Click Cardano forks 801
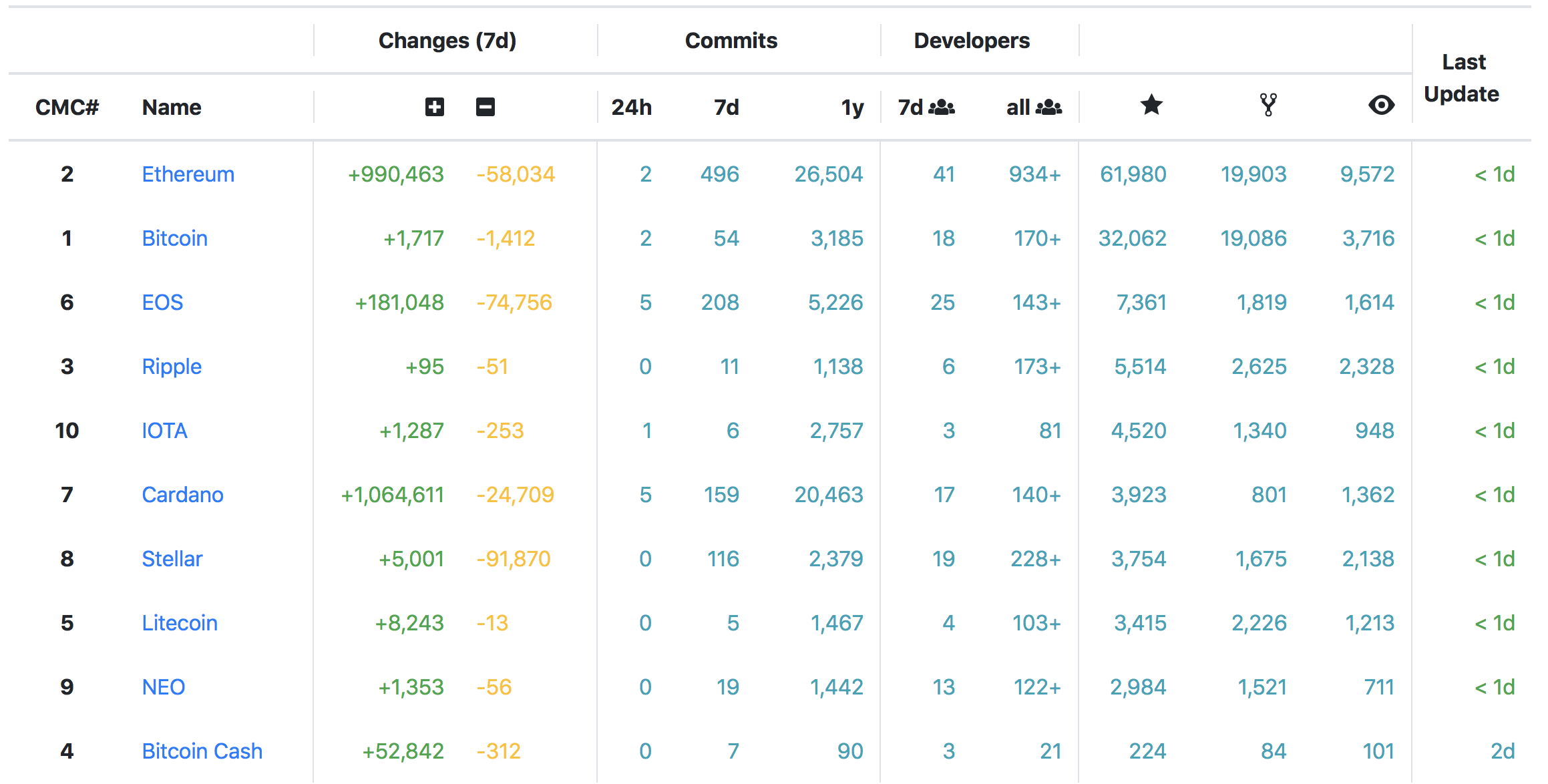This screenshot has width=1548, height=784. click(x=1269, y=495)
